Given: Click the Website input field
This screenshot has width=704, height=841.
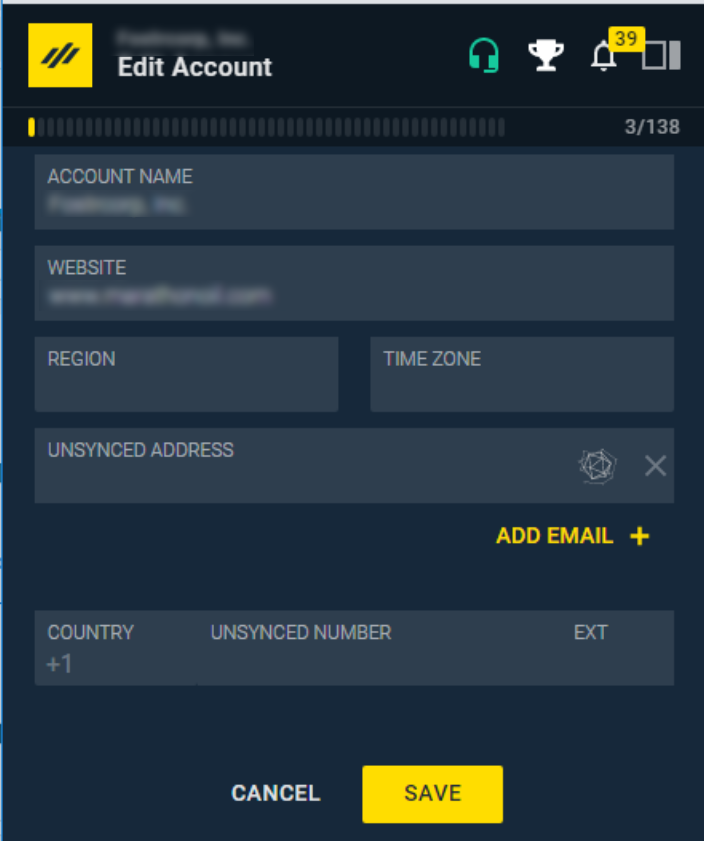Looking at the screenshot, I should click(354, 283).
